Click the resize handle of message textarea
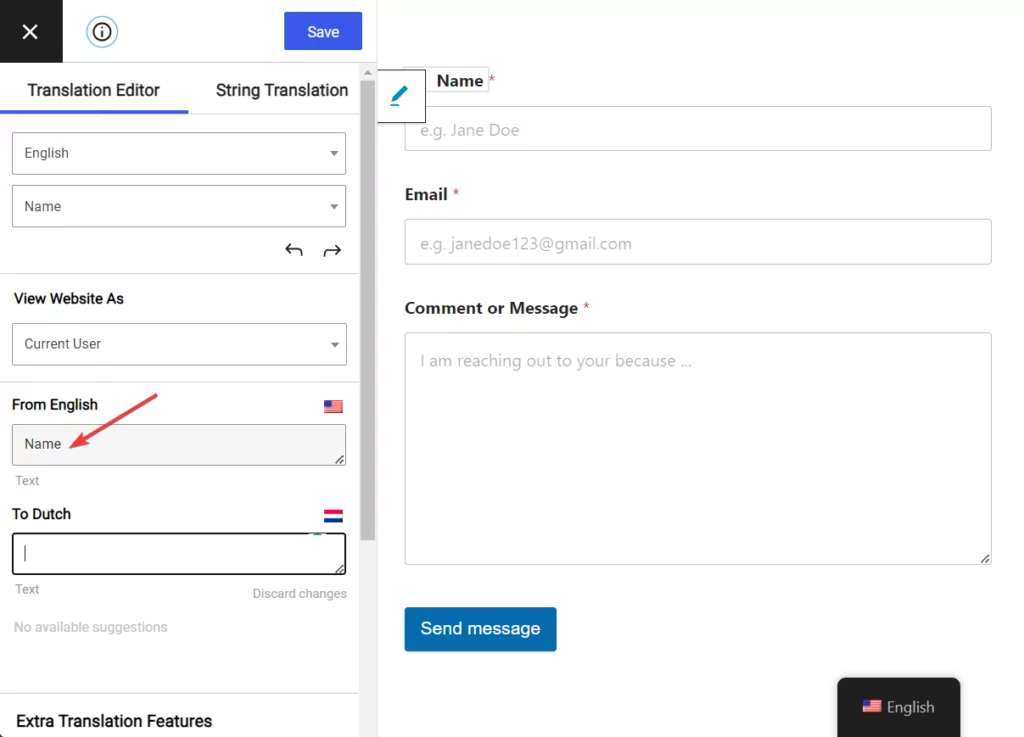 click(x=985, y=558)
